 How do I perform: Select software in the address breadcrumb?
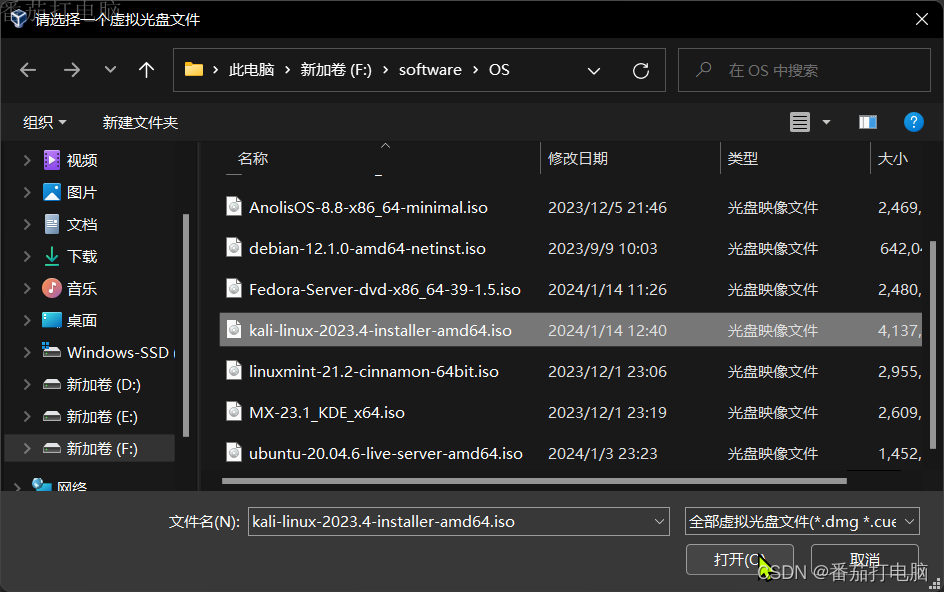coord(430,70)
